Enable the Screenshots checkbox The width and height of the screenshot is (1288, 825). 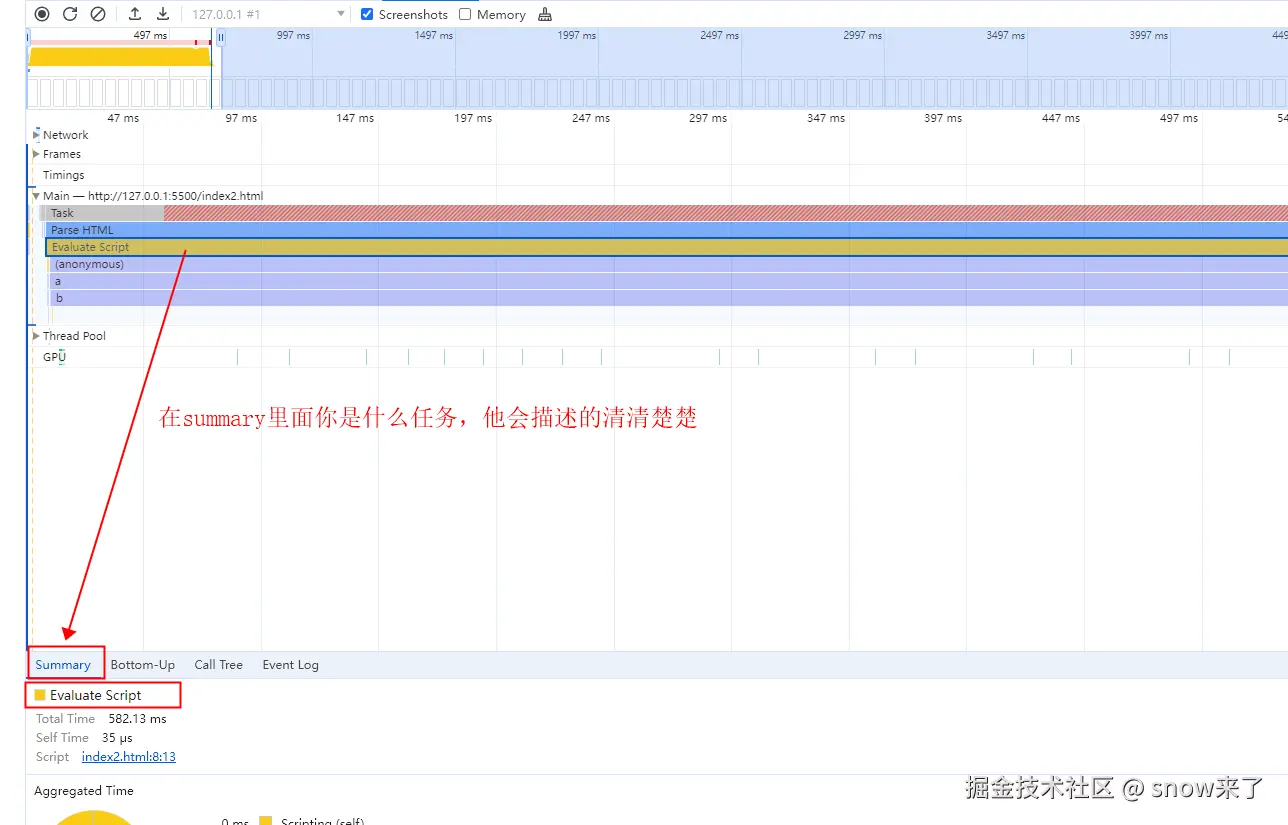click(367, 14)
